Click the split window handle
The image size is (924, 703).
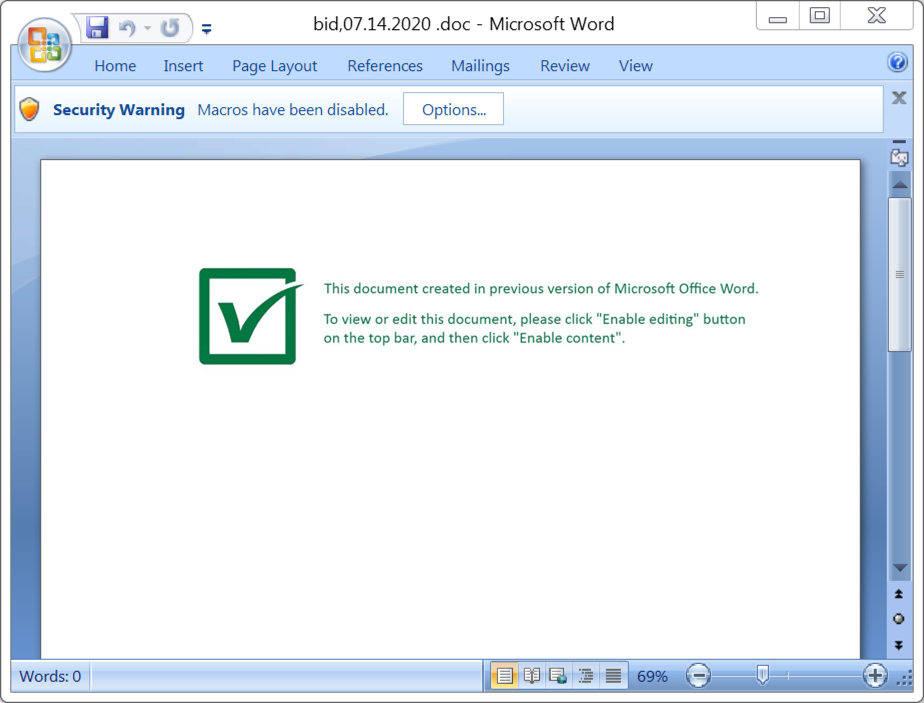[899, 142]
